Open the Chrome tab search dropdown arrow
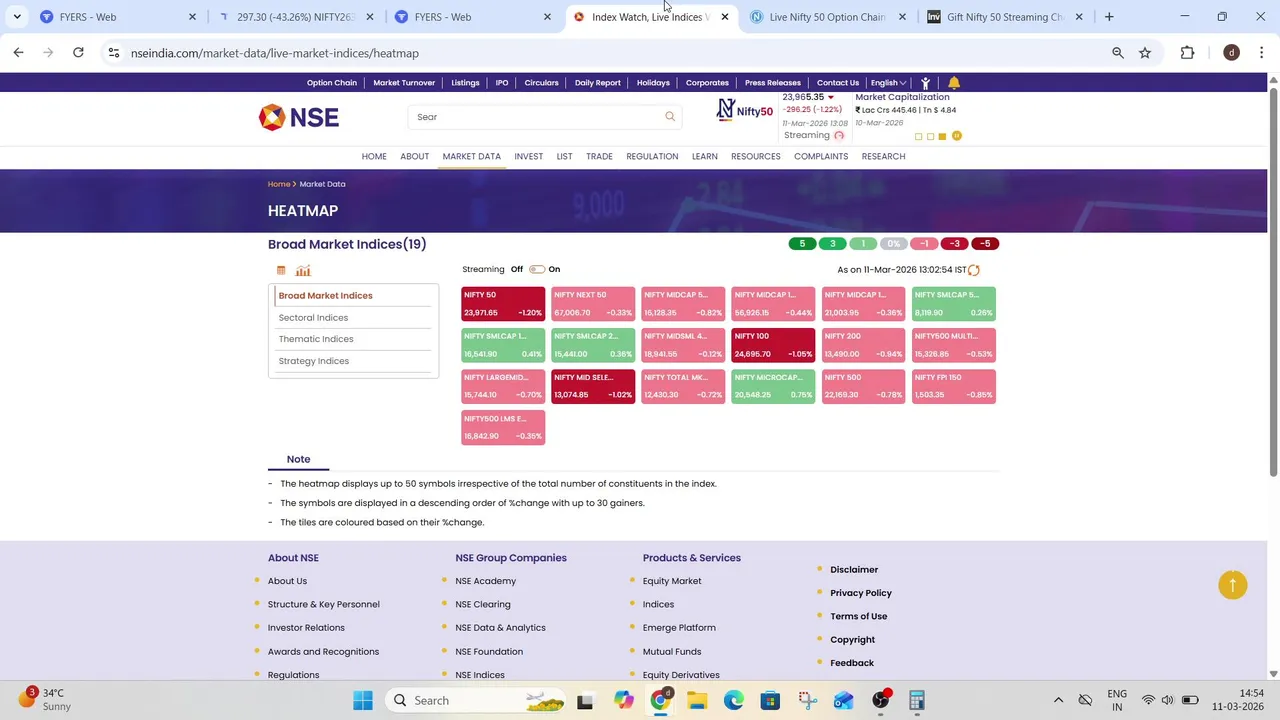 pyautogui.click(x=17, y=17)
